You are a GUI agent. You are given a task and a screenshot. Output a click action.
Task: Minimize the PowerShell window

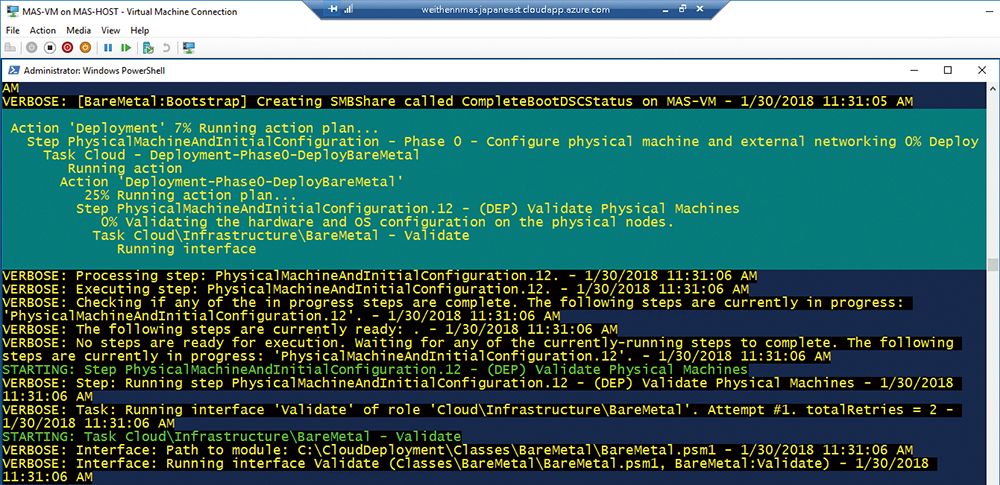coord(912,70)
